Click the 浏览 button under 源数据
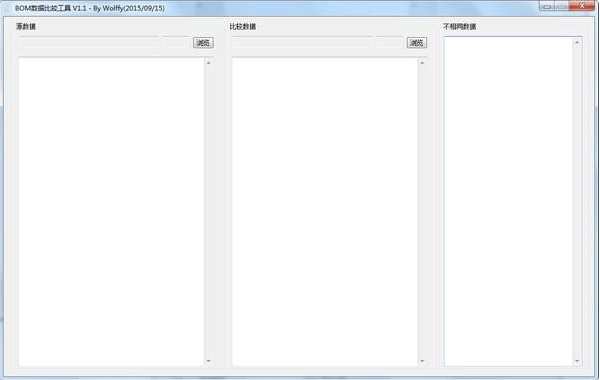600x380 pixels. [203, 43]
